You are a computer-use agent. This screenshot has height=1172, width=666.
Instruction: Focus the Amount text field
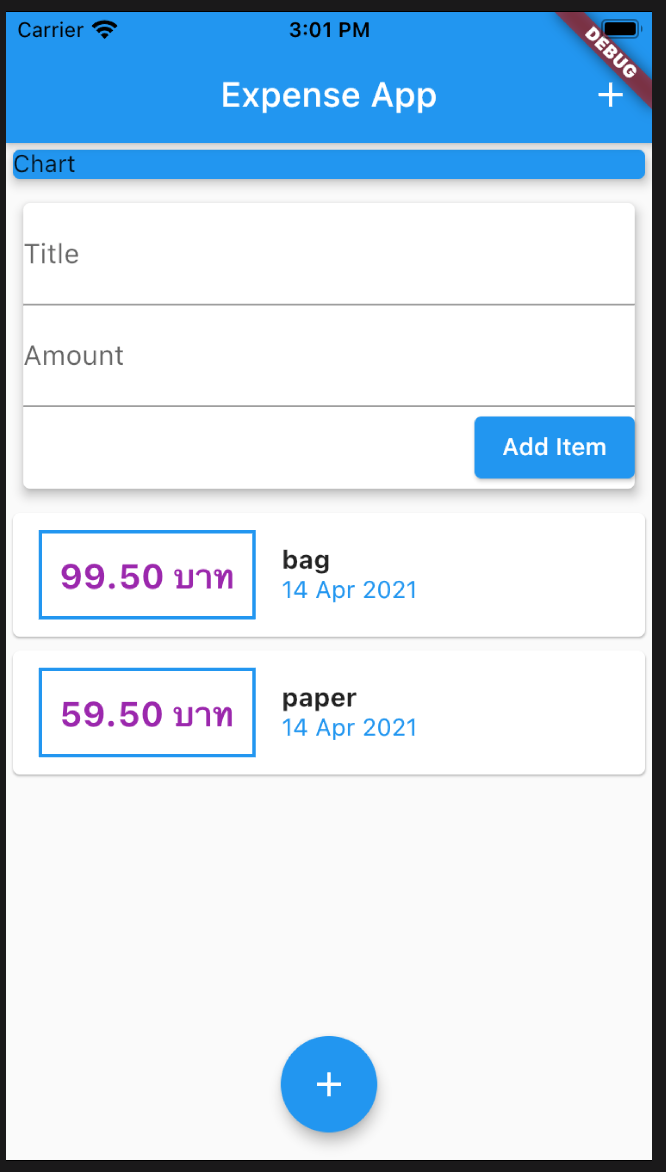coord(328,357)
